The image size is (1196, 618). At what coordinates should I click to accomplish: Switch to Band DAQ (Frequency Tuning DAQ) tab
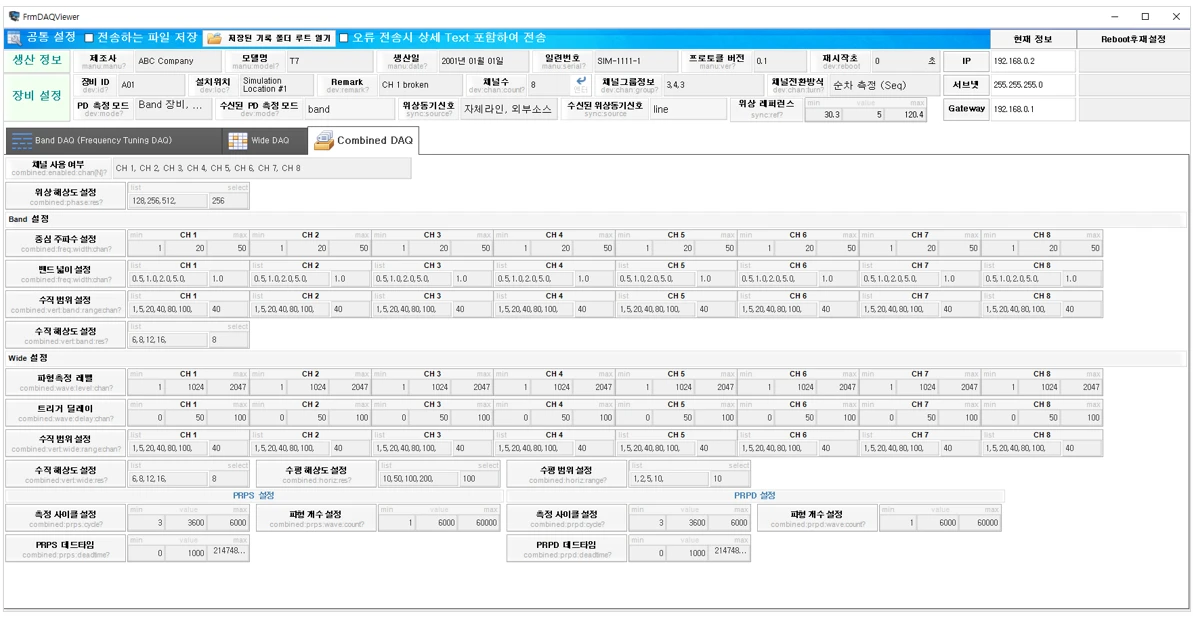[x=113, y=140]
